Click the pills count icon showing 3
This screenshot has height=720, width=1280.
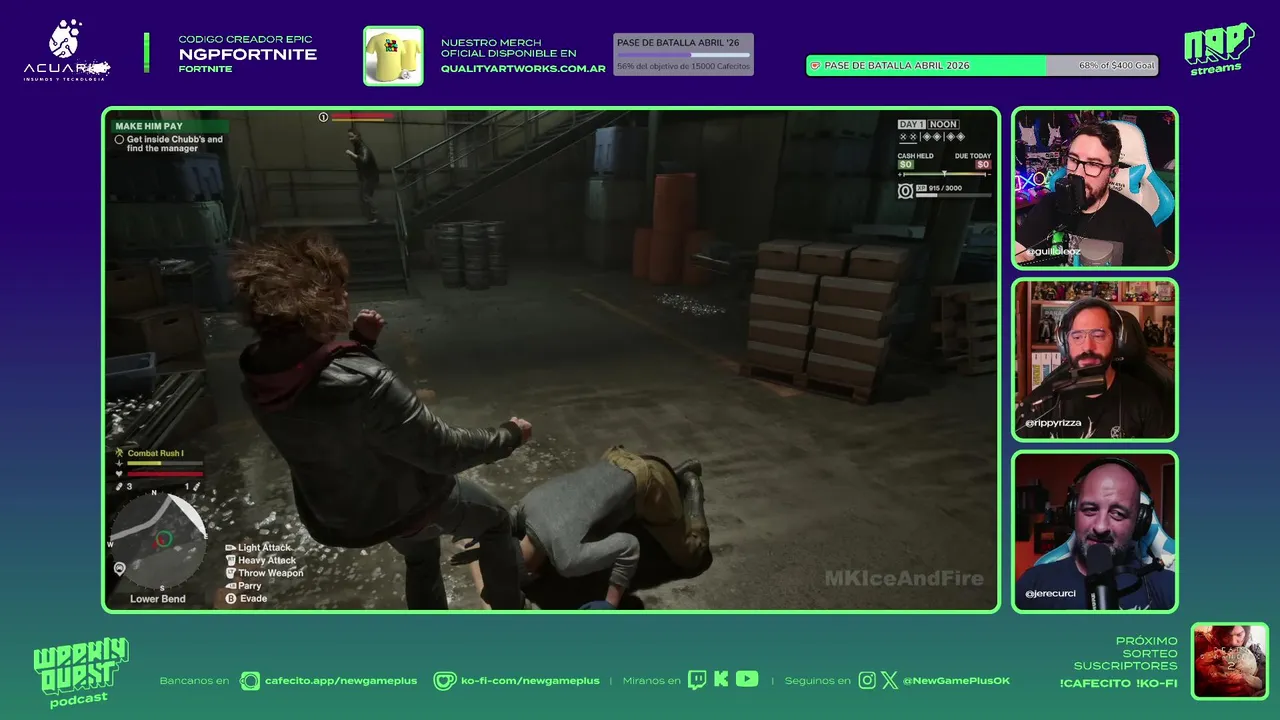pos(119,486)
